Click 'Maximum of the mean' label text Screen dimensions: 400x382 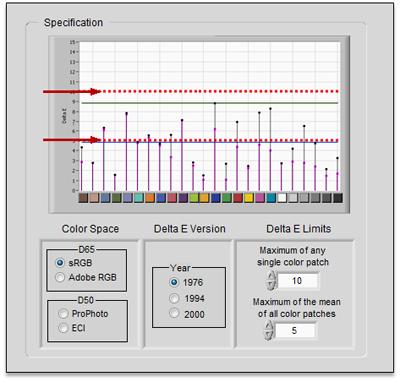[x=297, y=302]
